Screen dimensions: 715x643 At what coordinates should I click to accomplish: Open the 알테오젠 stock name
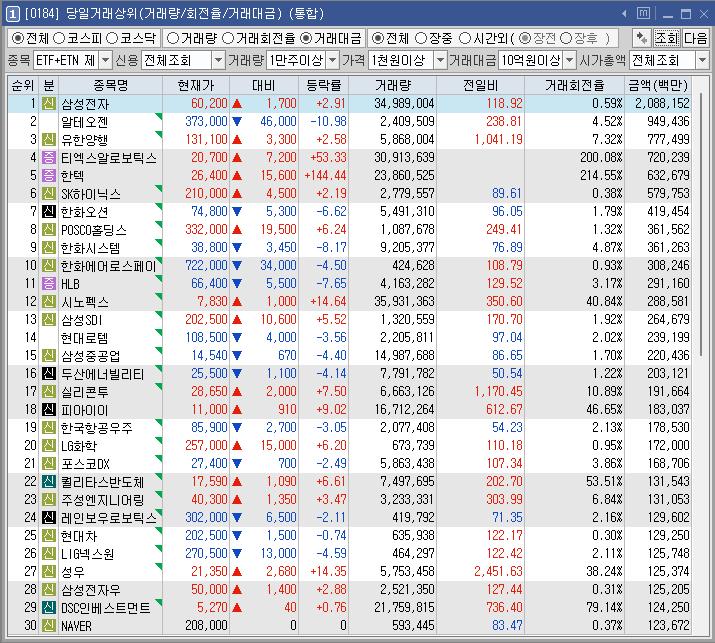[84, 122]
